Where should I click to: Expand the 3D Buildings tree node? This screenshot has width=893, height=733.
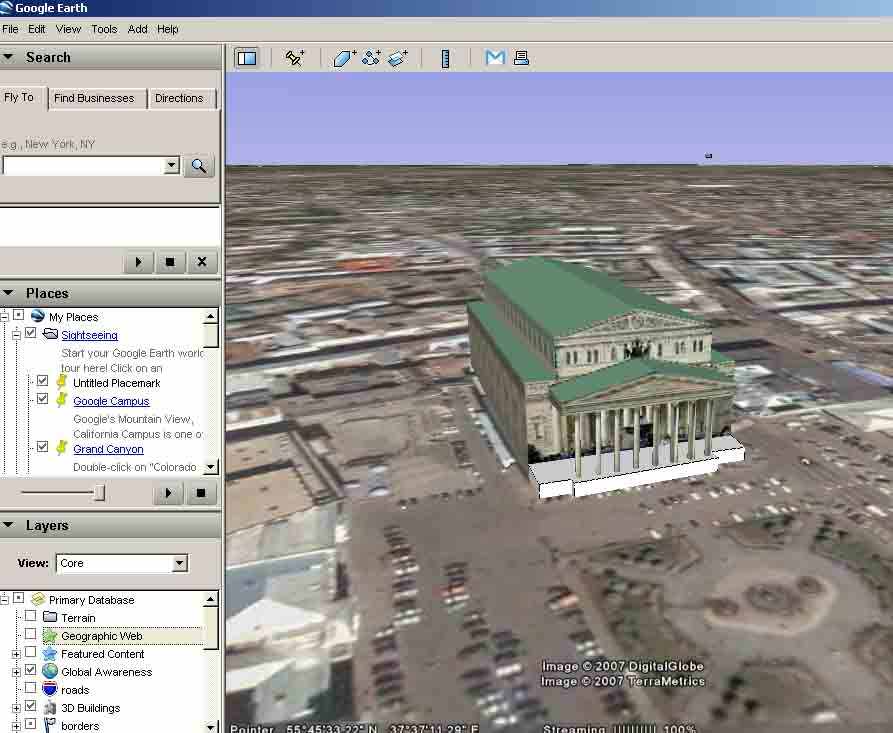(16, 709)
